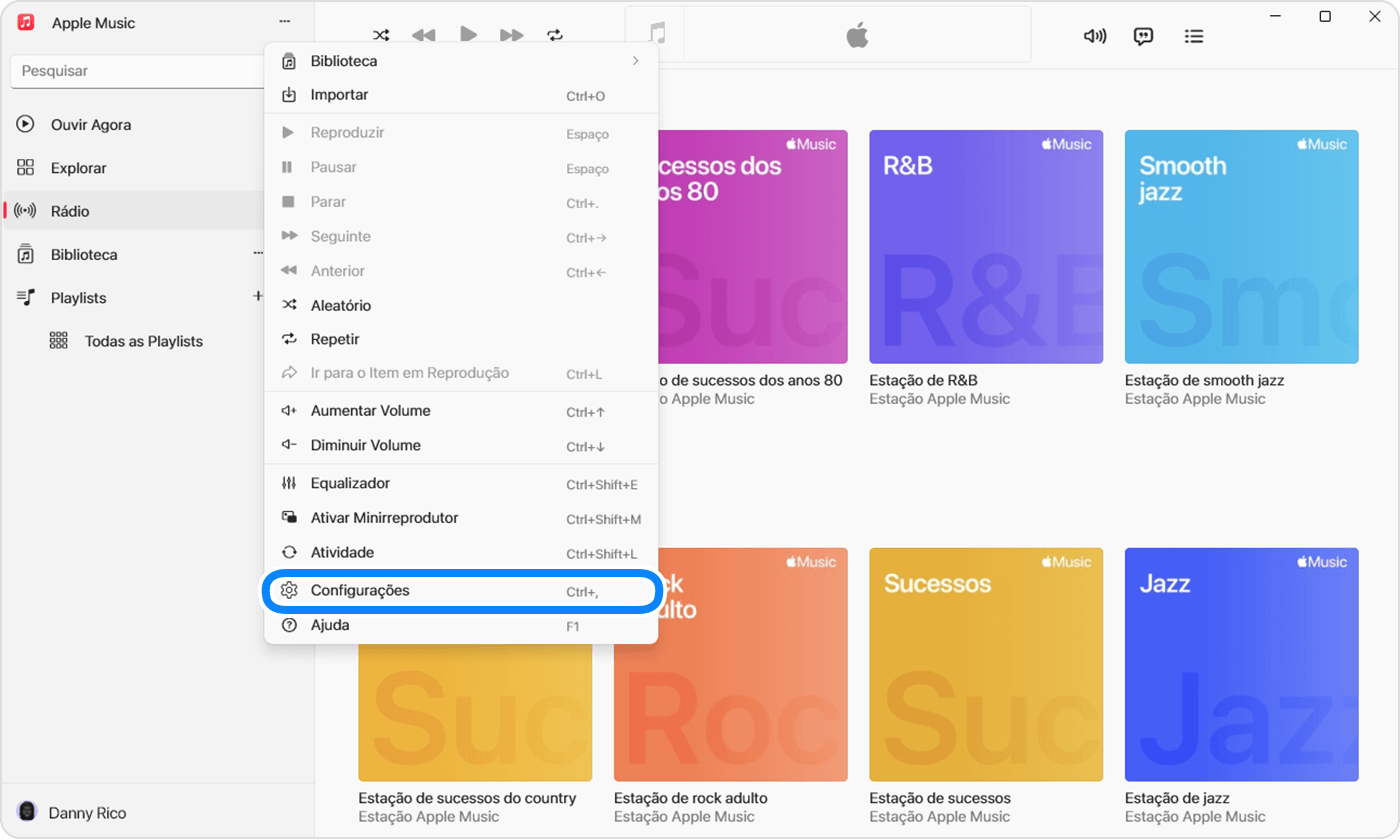1400x840 pixels.
Task: Open the yellow Sucessos station thumbnail
Action: (x=986, y=664)
